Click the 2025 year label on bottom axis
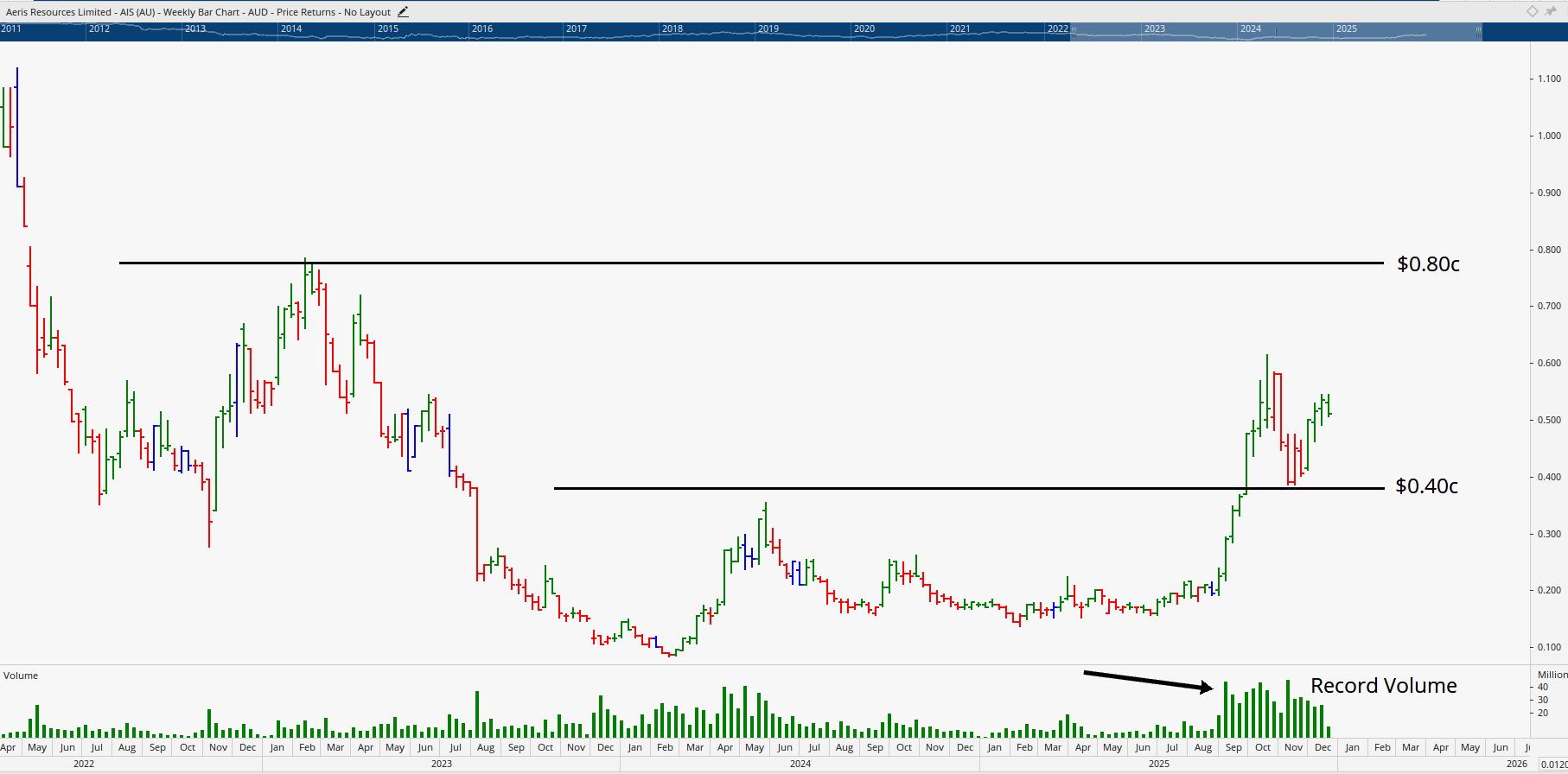 (x=1159, y=764)
